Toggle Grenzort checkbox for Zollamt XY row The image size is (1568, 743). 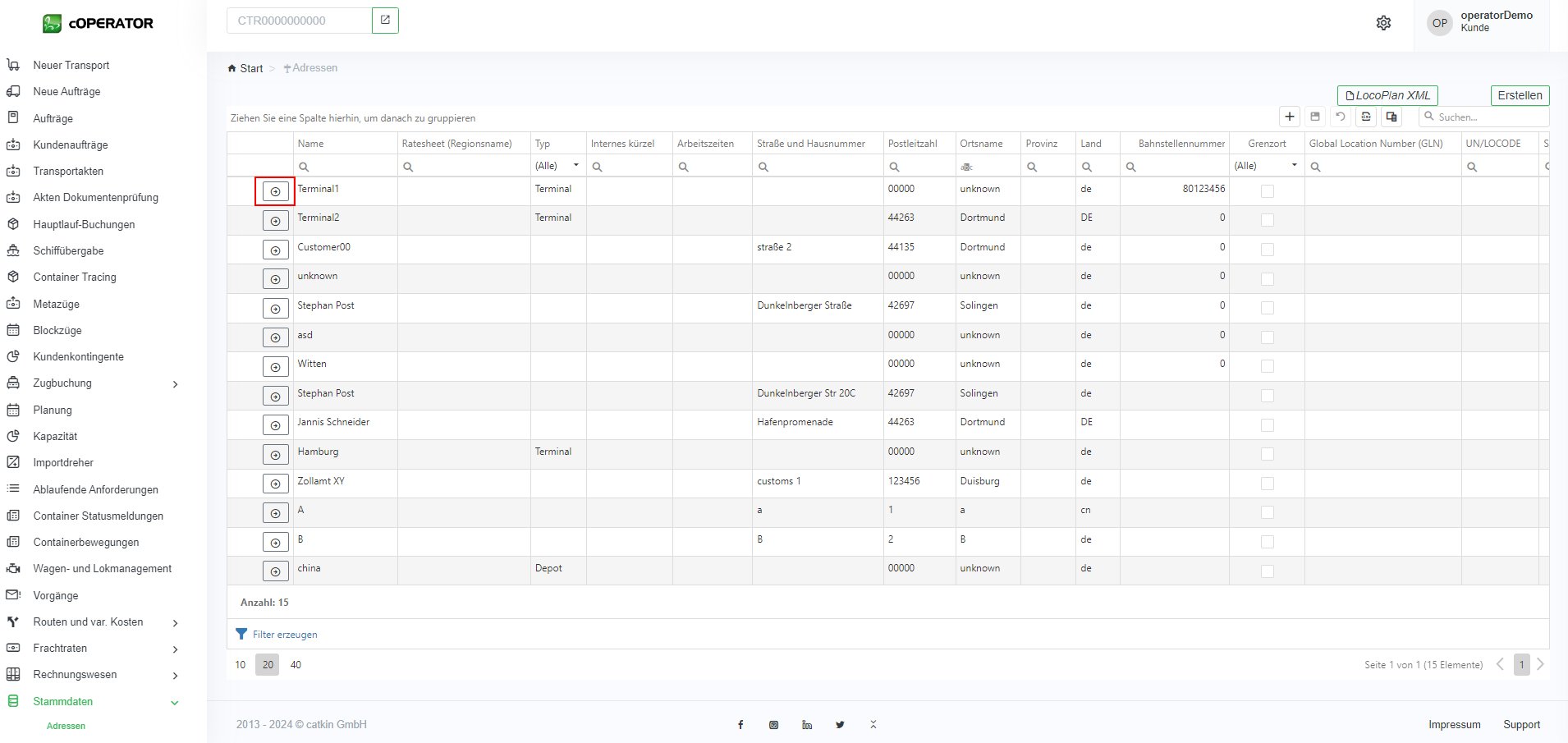click(x=1267, y=484)
